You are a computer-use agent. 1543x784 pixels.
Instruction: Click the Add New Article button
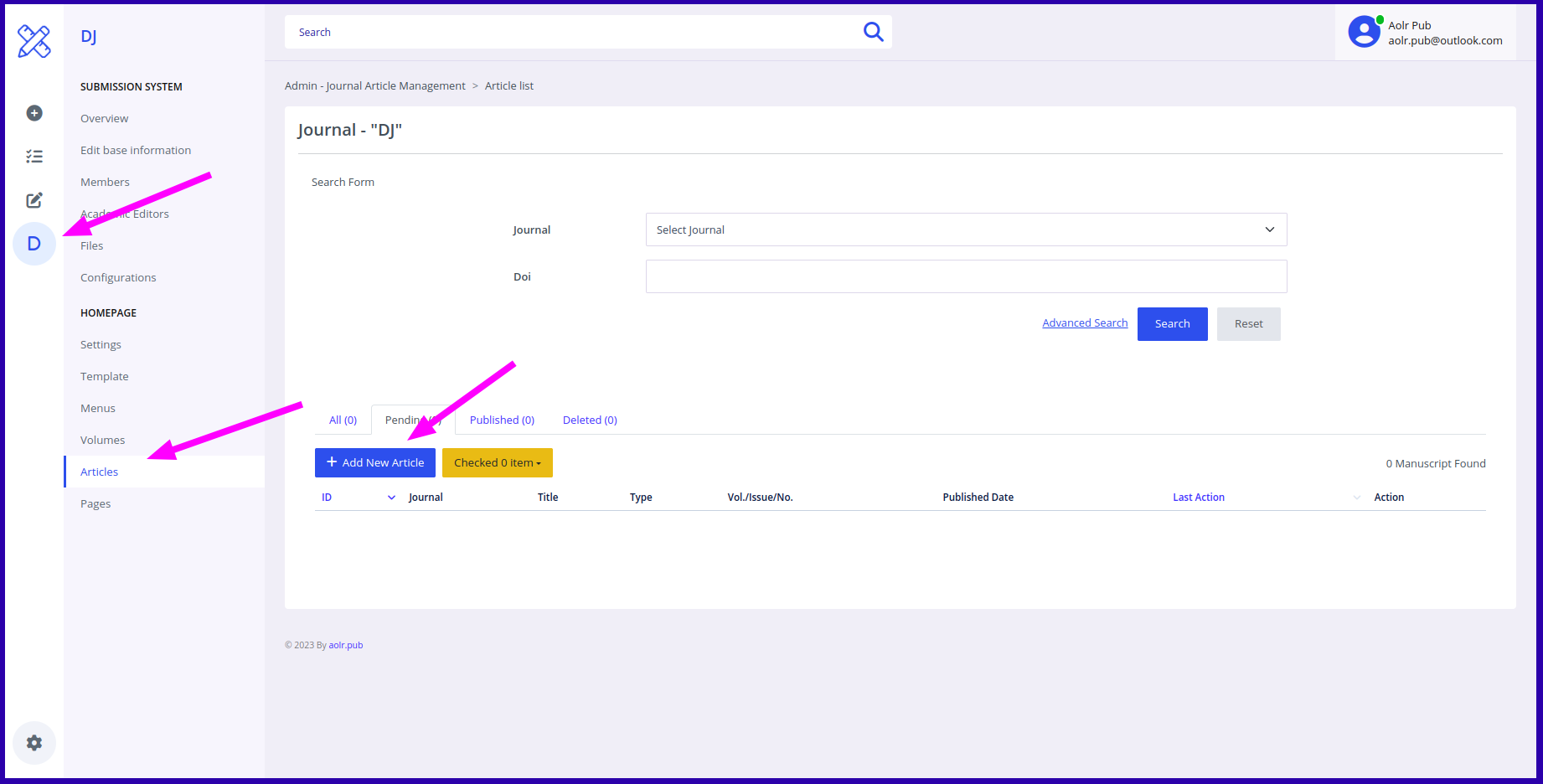[x=374, y=462]
